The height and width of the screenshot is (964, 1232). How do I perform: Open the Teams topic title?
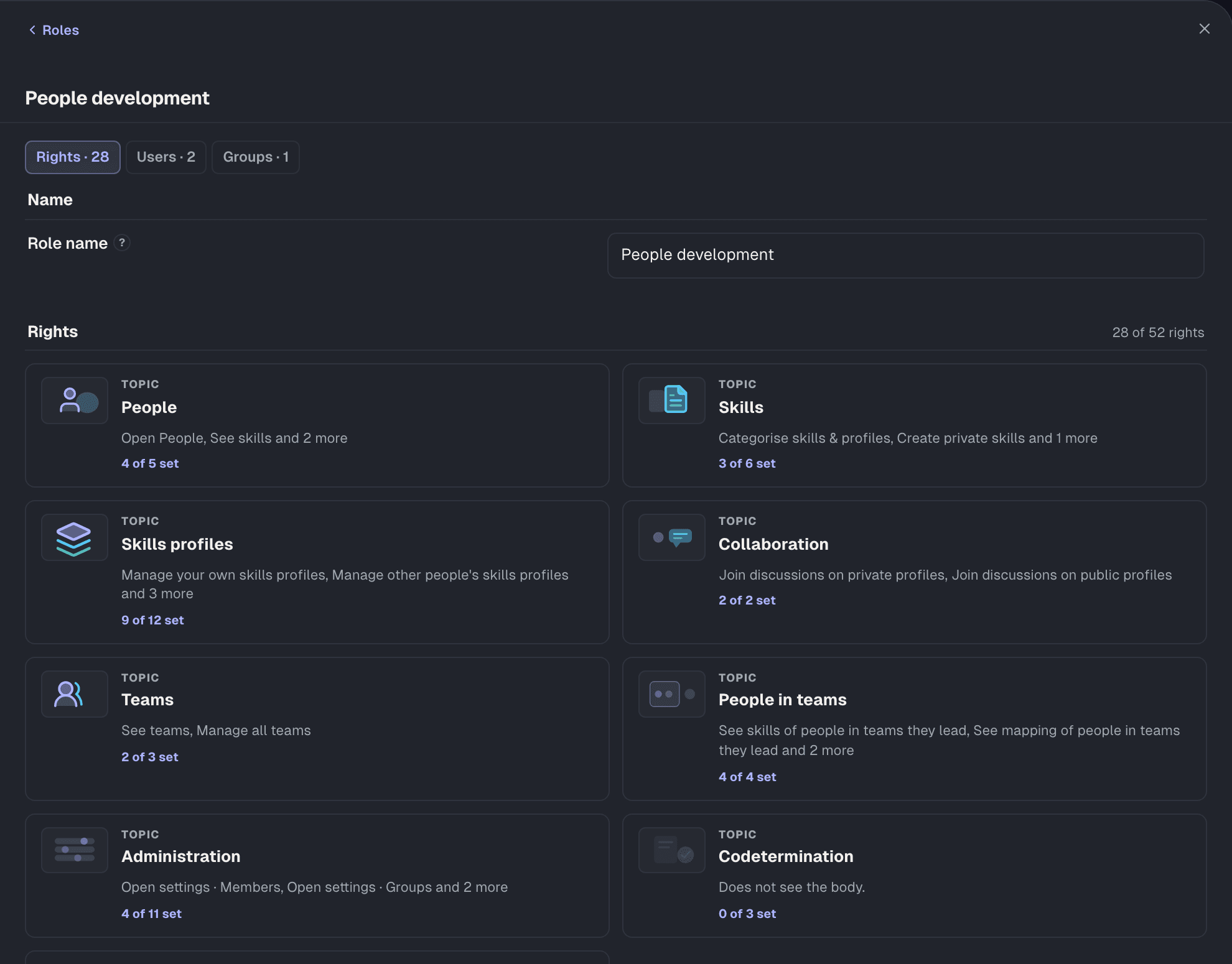[x=147, y=700]
